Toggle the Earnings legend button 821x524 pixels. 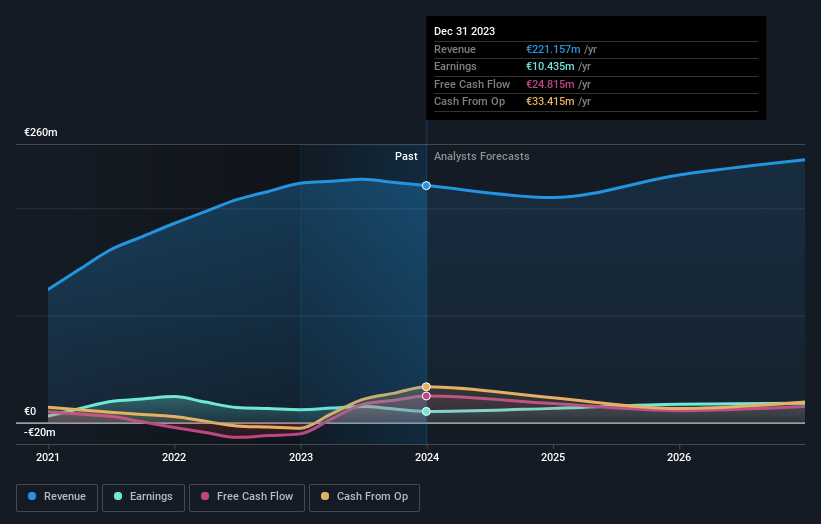143,497
